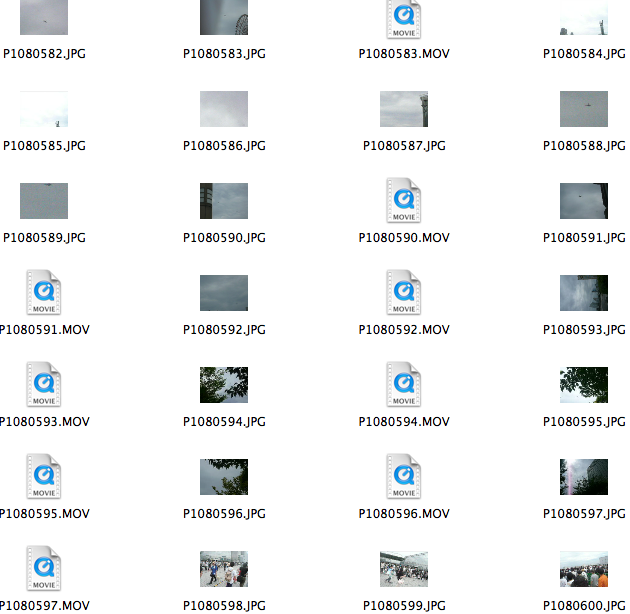Screen dimensions: 630x614
Task: Select the P1080595.MOV movie icon
Action: click(x=44, y=476)
